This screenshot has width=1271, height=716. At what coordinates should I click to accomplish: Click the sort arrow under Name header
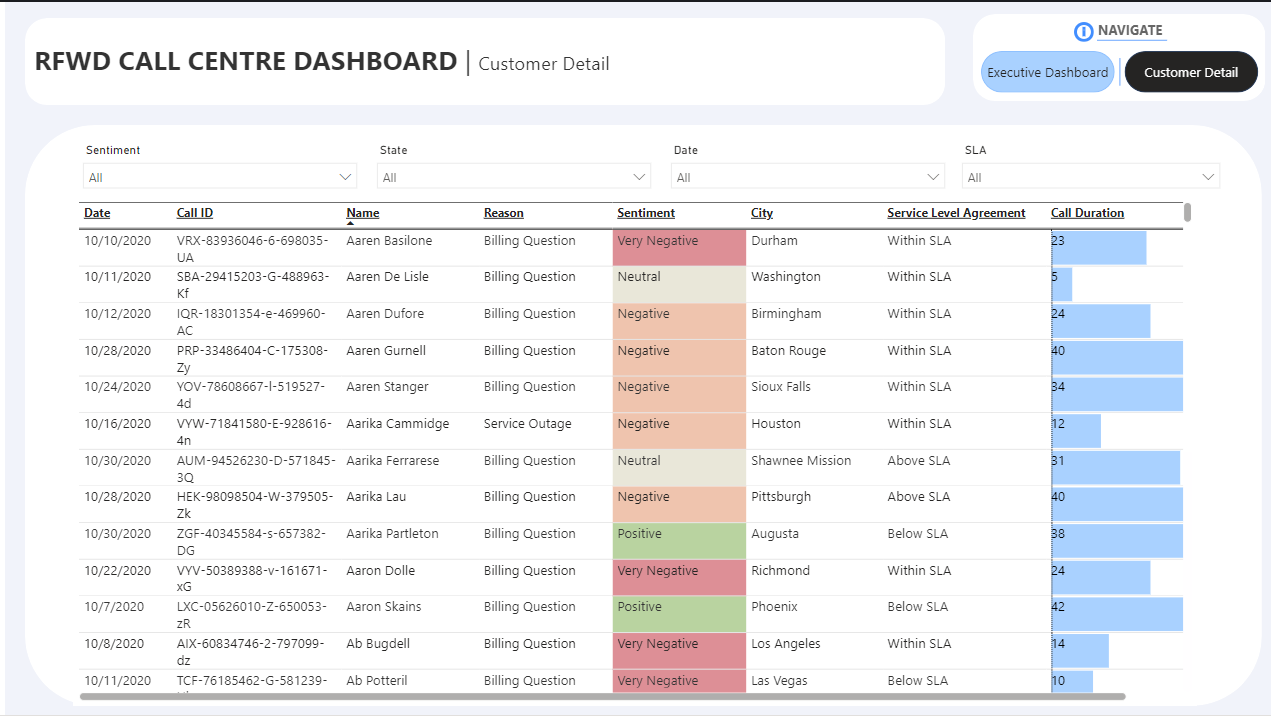(351, 224)
